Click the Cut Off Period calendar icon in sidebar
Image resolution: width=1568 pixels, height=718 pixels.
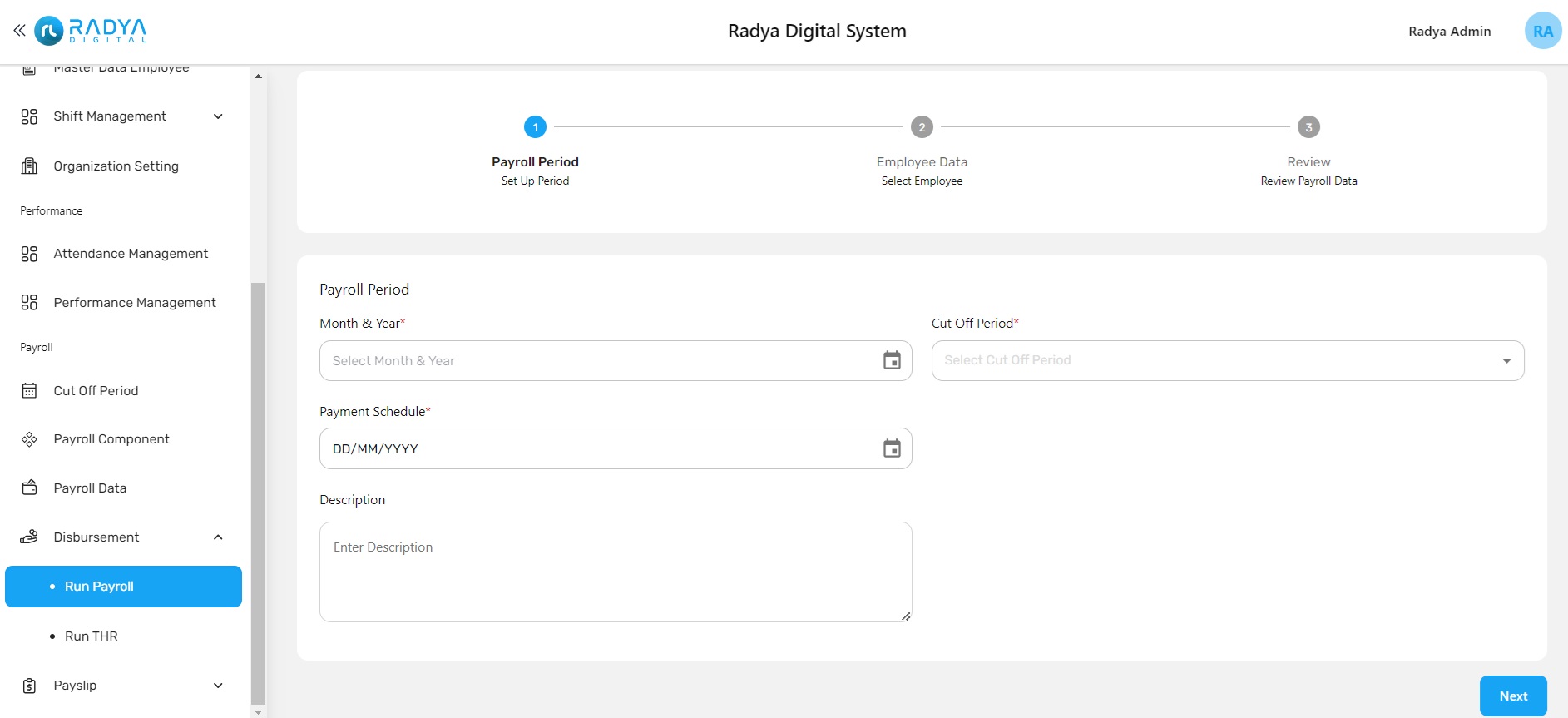point(29,391)
